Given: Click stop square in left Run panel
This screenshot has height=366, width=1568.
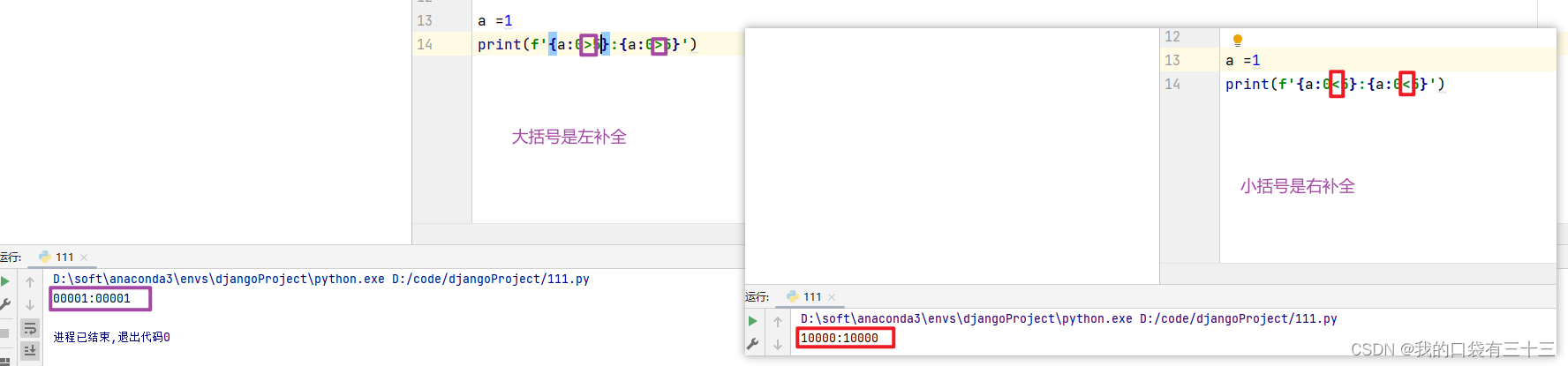Looking at the screenshot, I should [4, 333].
